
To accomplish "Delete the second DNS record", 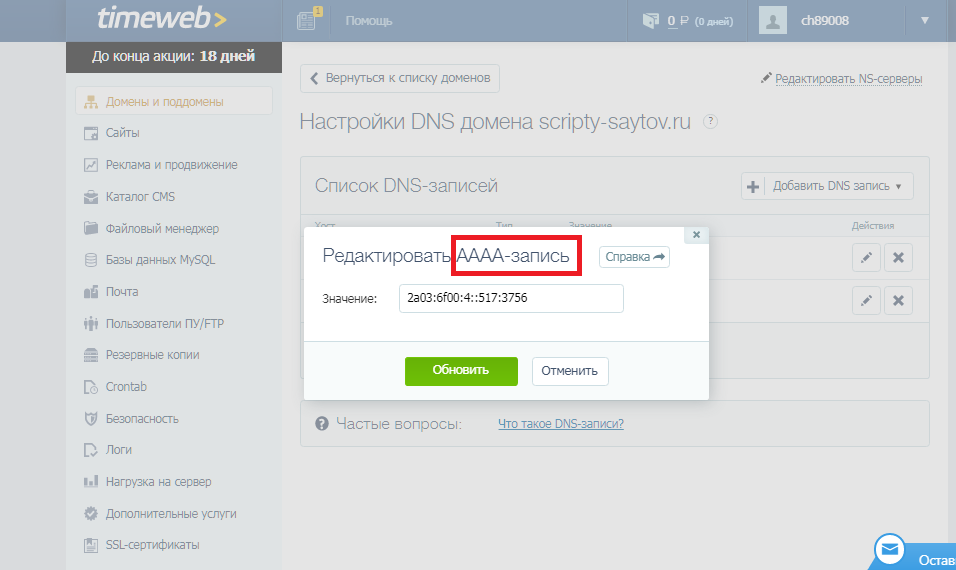I will (898, 301).
